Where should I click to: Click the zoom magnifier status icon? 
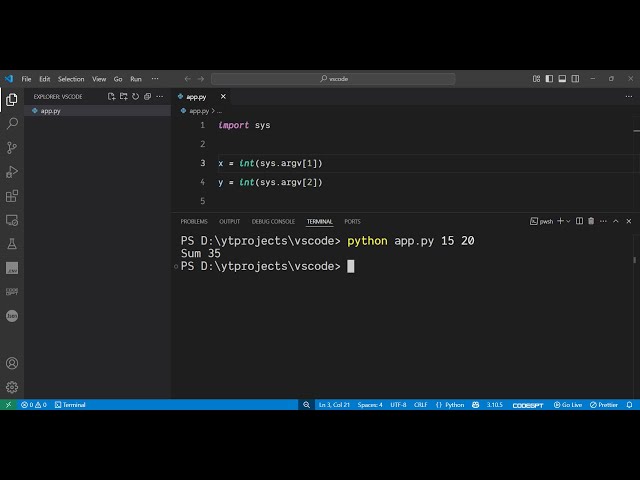[x=307, y=404]
